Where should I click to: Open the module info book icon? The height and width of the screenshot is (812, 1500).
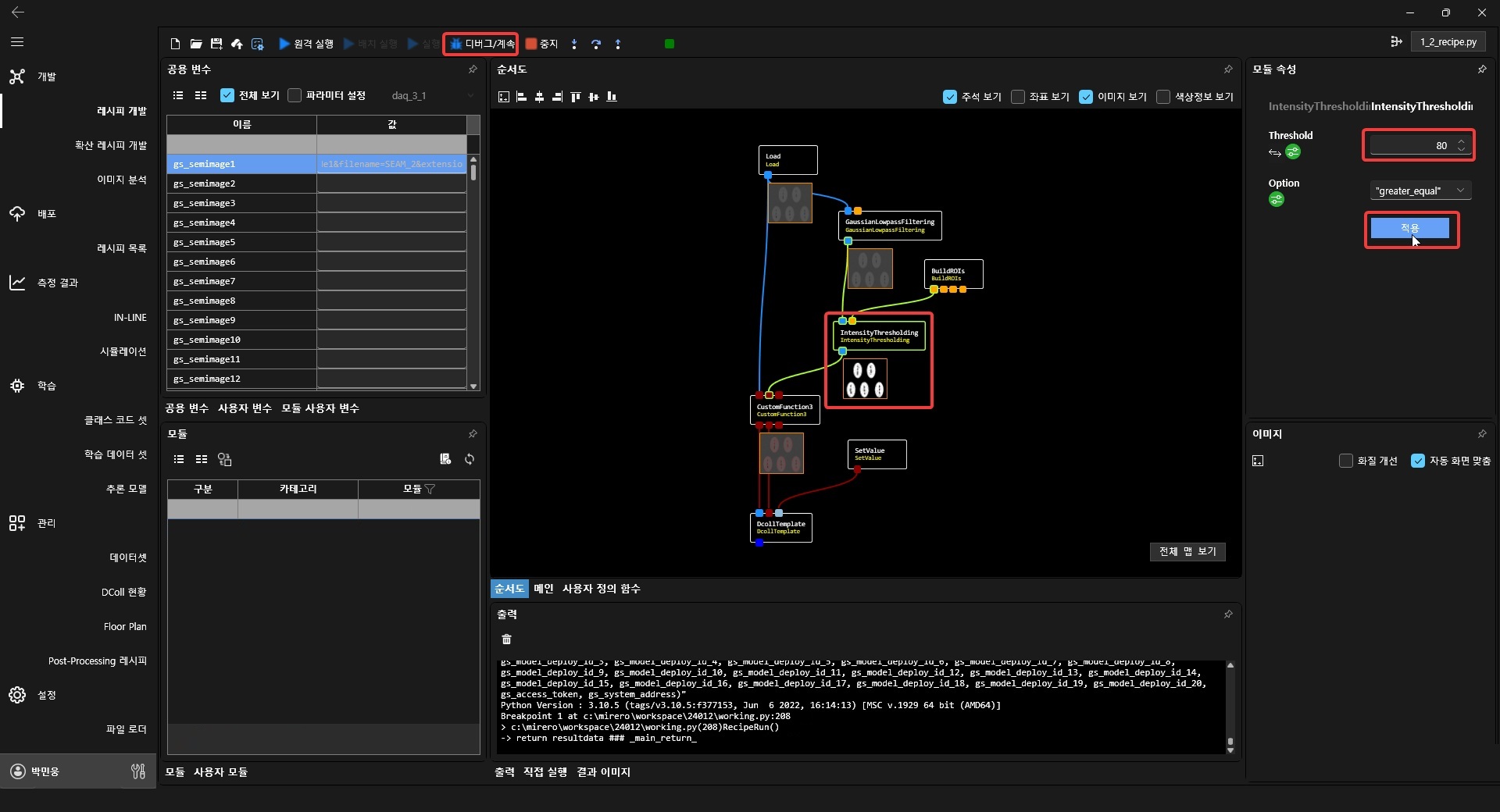click(x=445, y=459)
